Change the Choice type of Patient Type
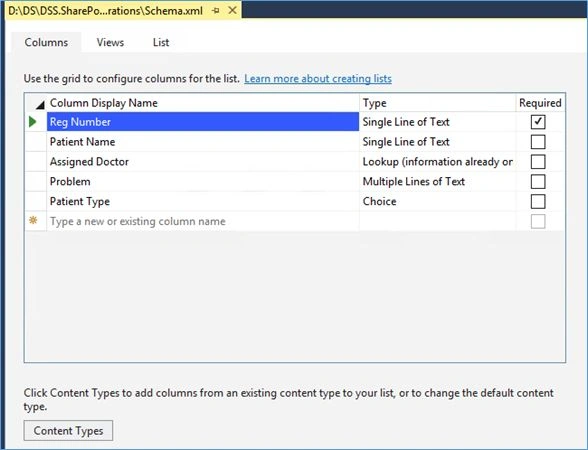This screenshot has width=588, height=450. (x=437, y=201)
